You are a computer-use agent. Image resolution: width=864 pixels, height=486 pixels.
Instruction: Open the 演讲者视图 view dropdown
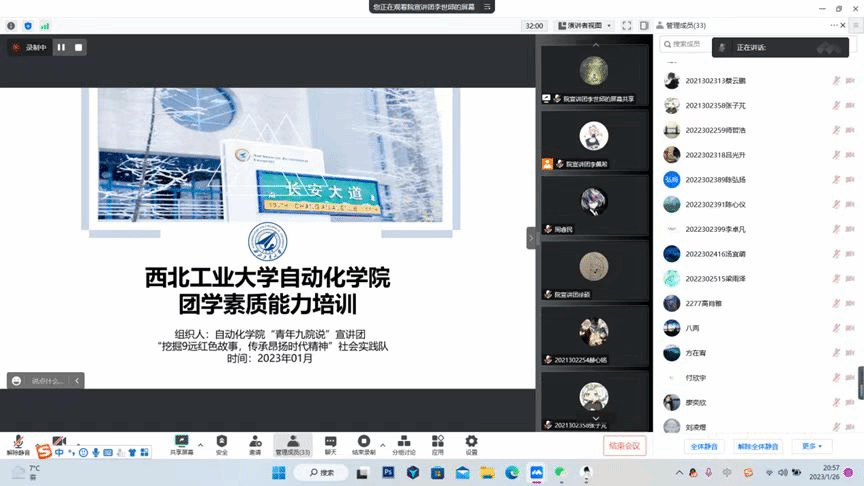tap(583, 26)
